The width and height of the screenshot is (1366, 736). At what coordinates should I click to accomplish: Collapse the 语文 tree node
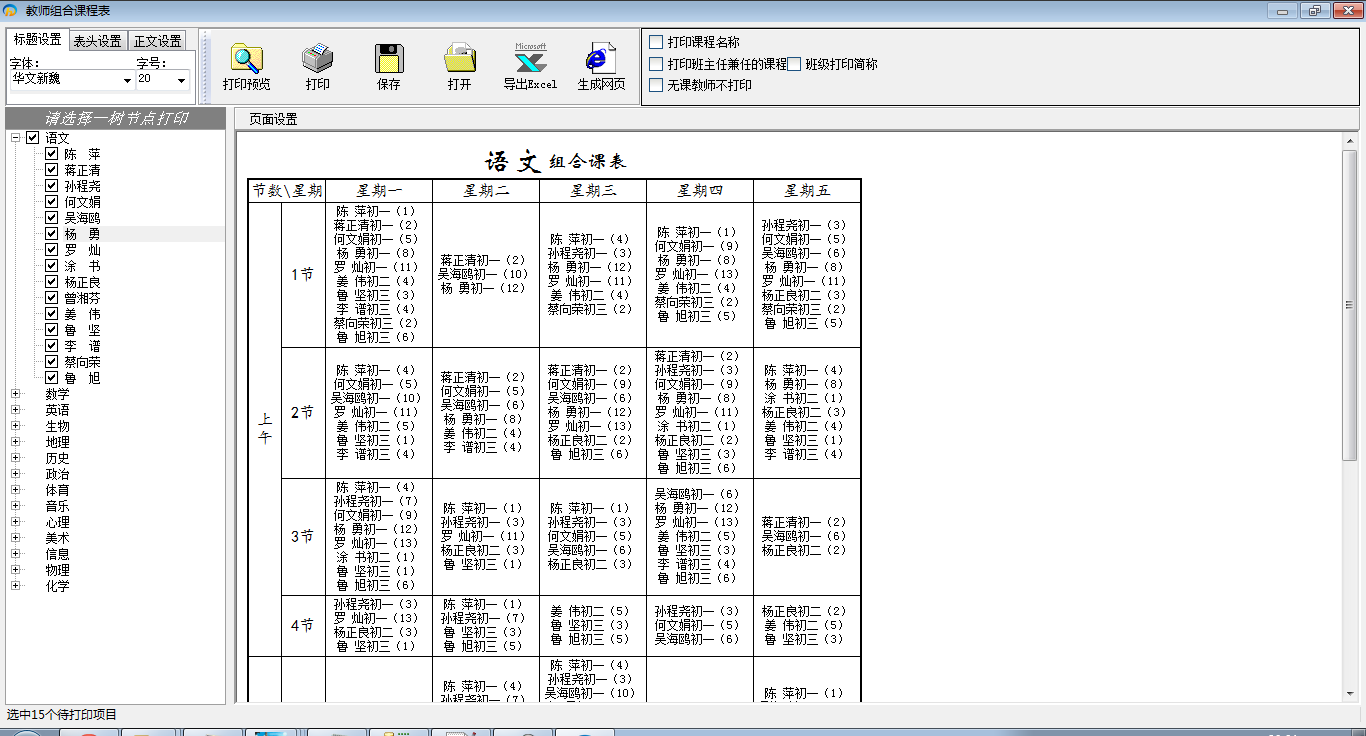click(15, 138)
